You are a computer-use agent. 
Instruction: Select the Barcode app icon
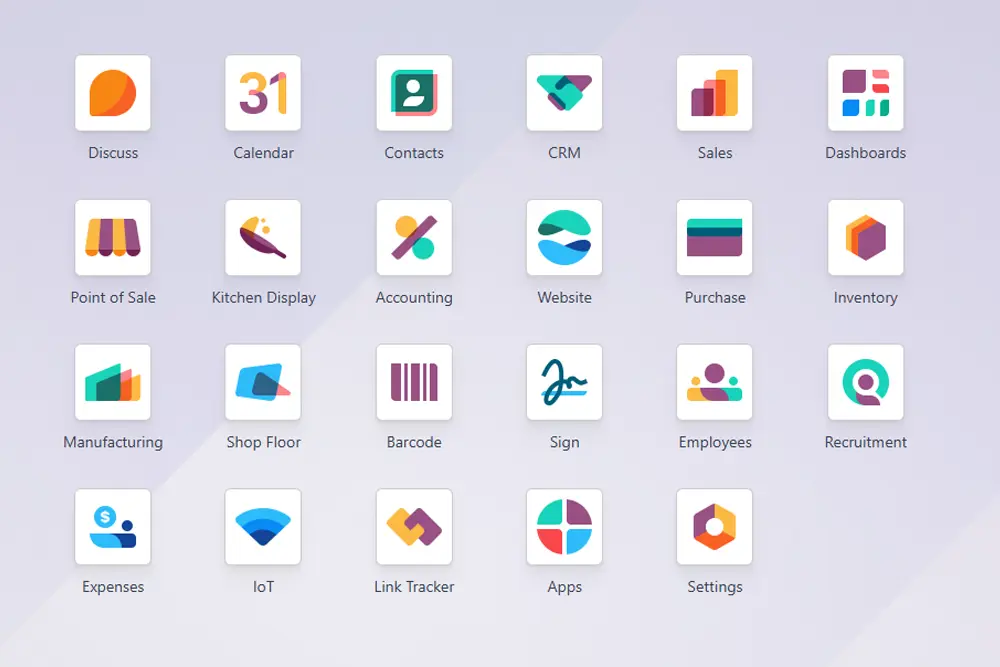tap(414, 382)
